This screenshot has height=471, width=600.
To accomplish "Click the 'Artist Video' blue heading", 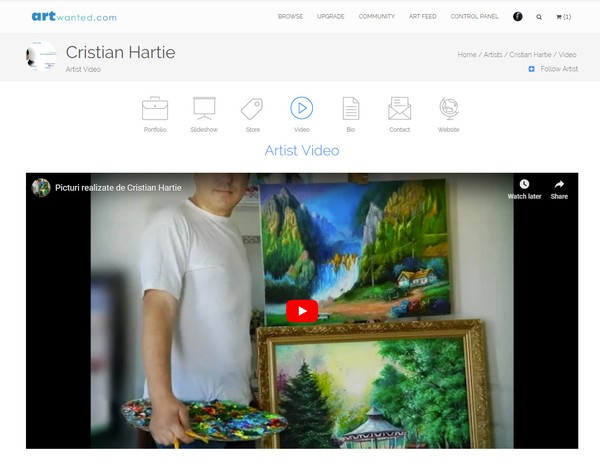I will tap(302, 150).
